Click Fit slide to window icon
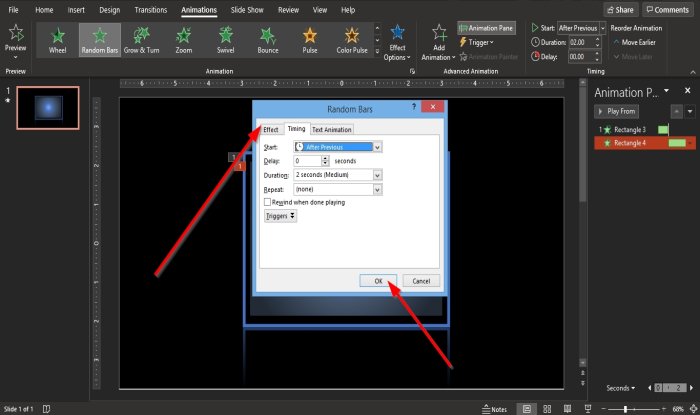700x415 pixels. (x=693, y=409)
